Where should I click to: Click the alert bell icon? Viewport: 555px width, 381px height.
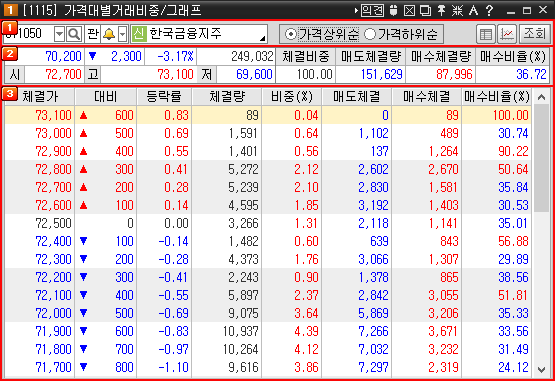(x=109, y=34)
